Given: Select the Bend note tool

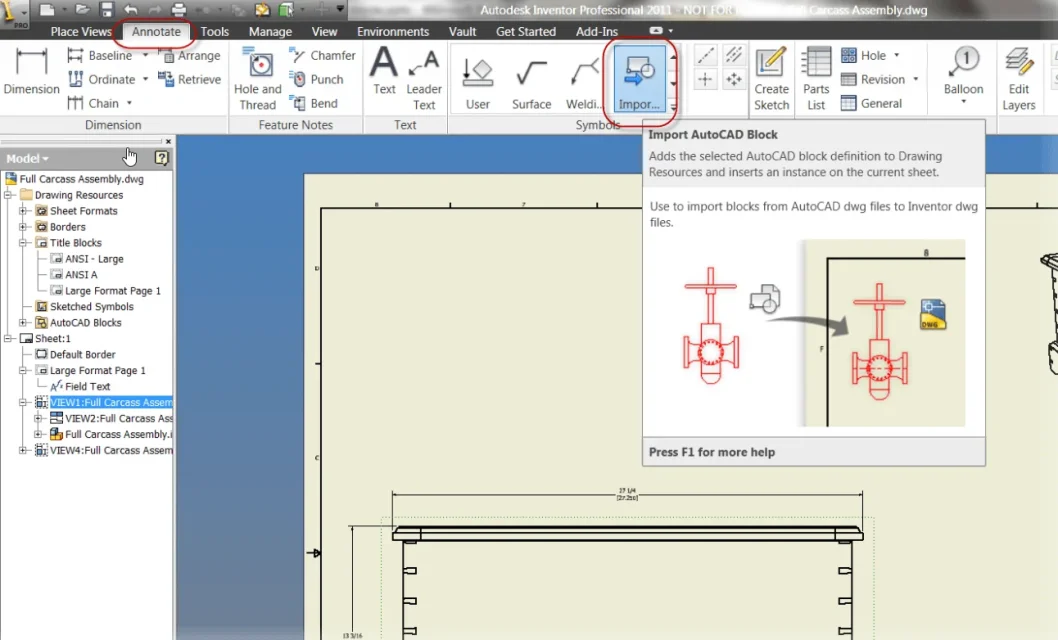Looking at the screenshot, I should click(x=314, y=103).
